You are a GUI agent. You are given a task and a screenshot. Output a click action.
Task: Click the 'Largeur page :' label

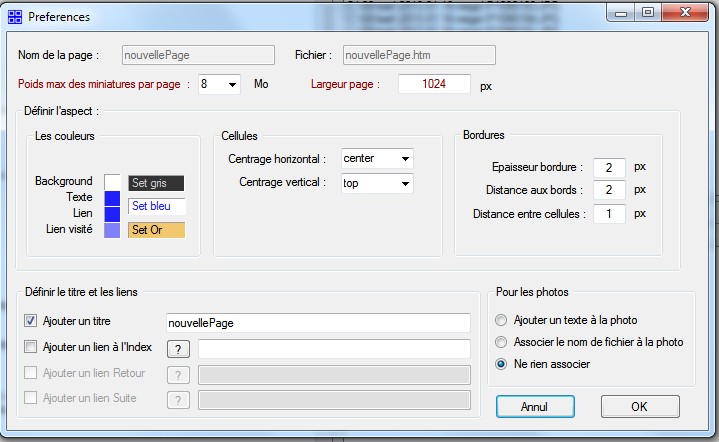point(345,84)
